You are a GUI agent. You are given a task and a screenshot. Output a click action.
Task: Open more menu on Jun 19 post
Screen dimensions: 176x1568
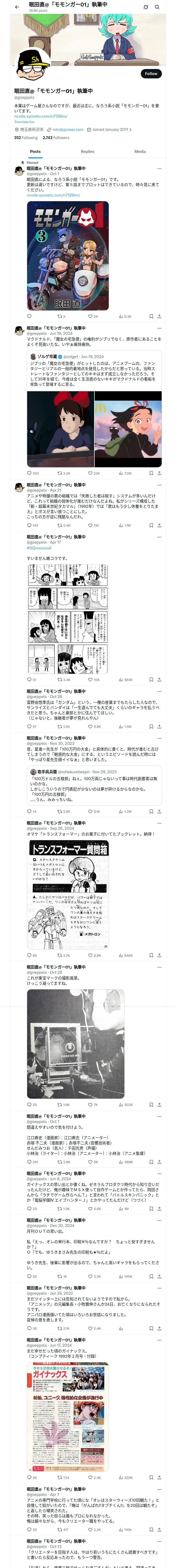pyautogui.click(x=159, y=328)
